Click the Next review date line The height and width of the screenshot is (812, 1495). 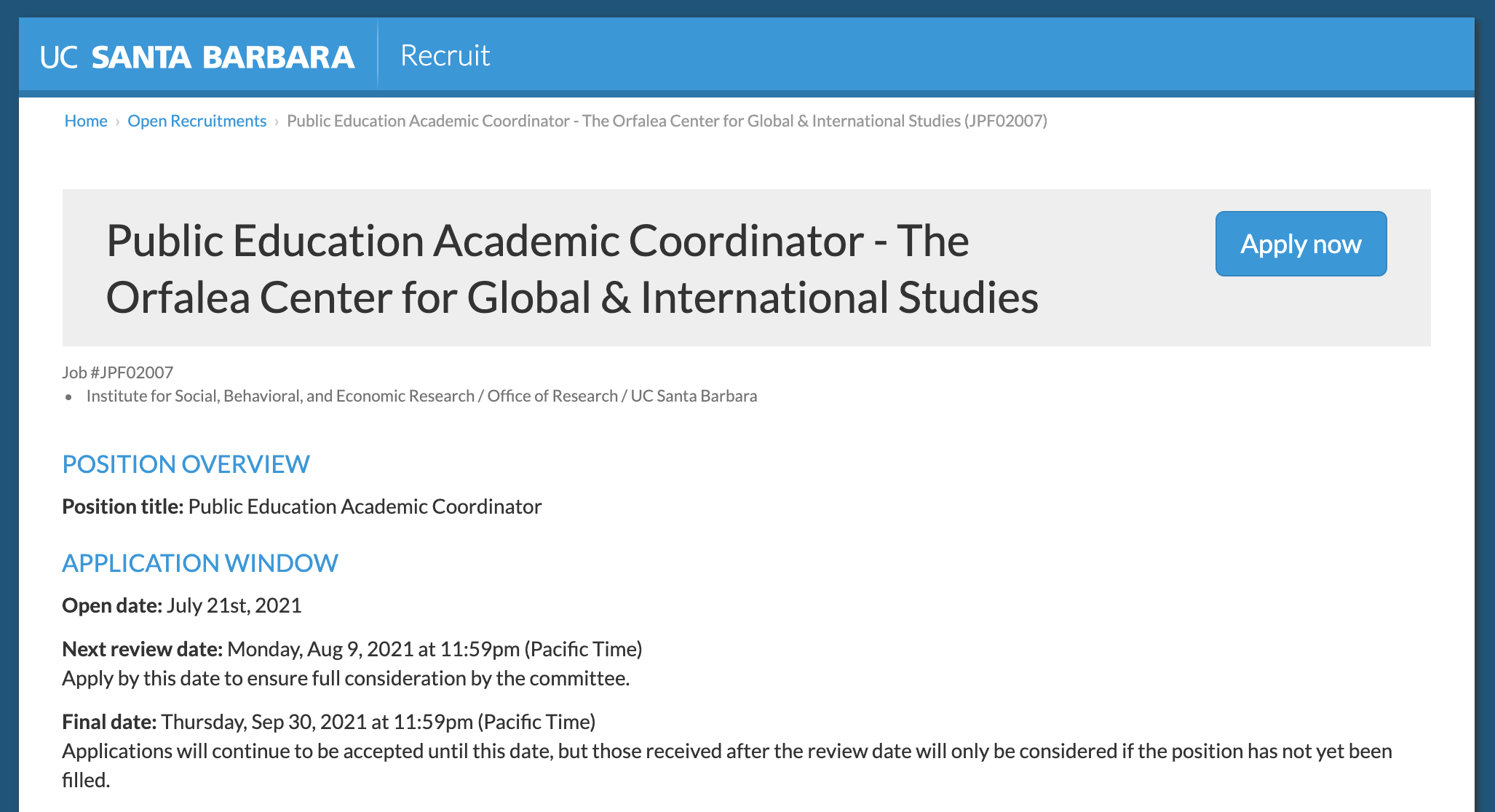(353, 649)
